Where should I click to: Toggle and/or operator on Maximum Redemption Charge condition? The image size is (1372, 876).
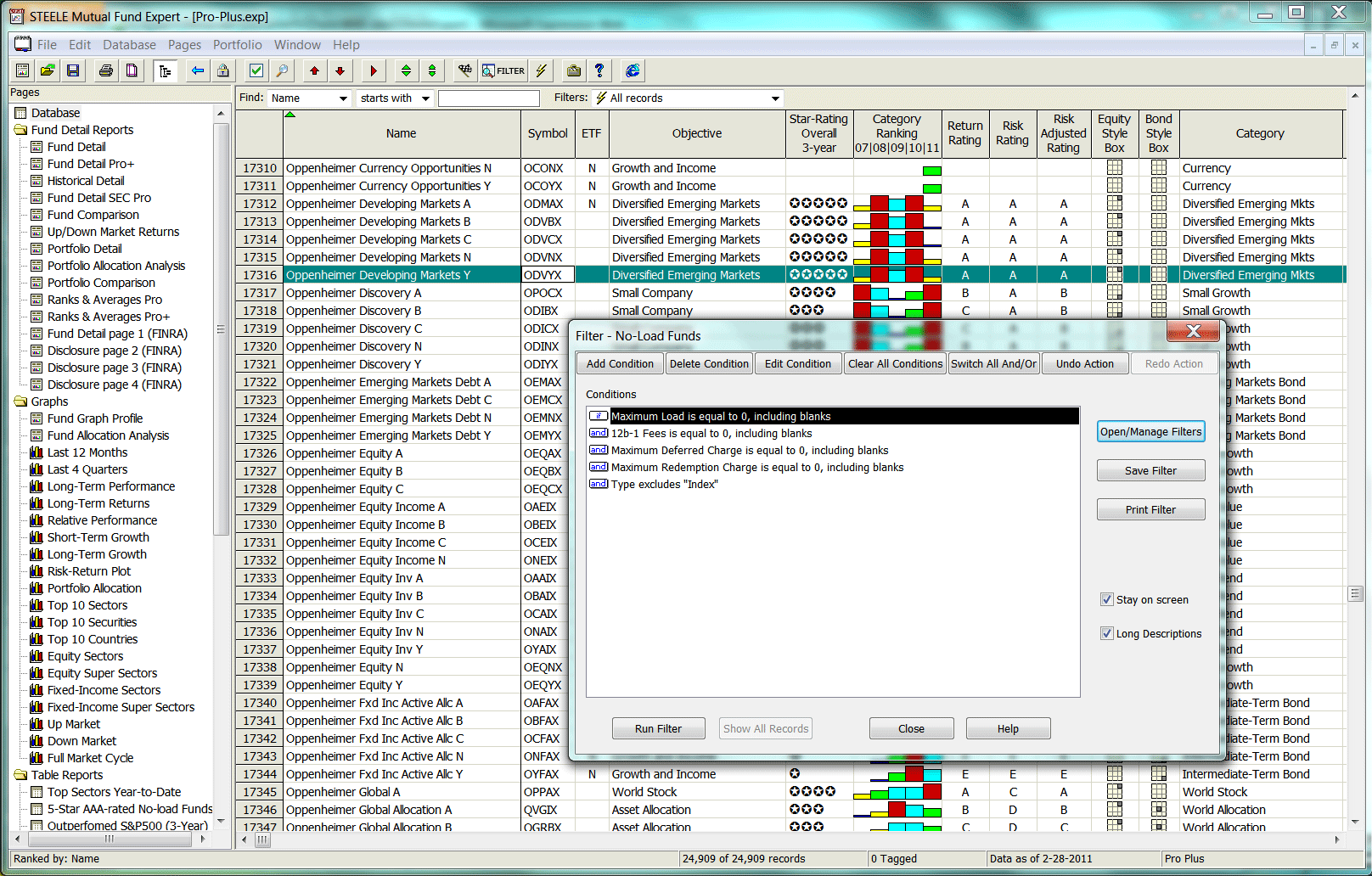click(599, 467)
